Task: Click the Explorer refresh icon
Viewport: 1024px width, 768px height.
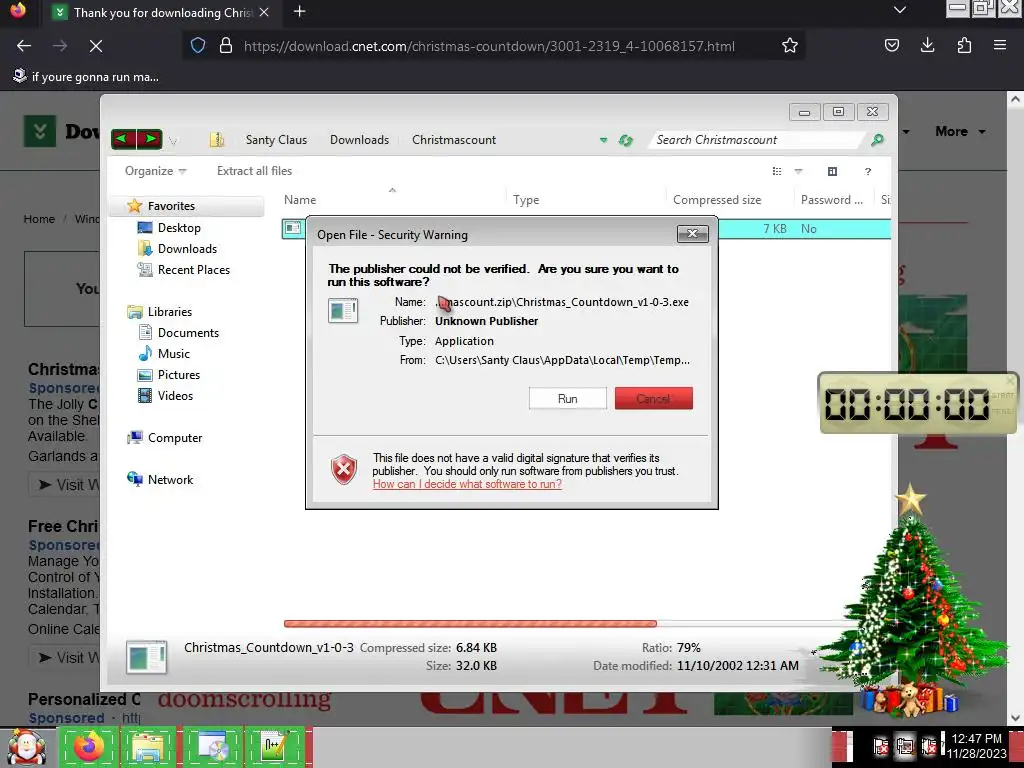Action: pos(626,140)
